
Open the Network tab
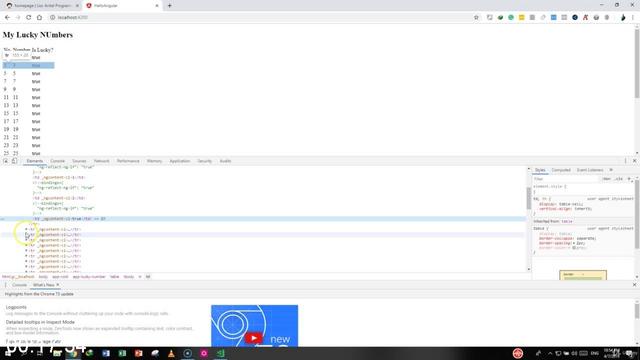pos(102,161)
